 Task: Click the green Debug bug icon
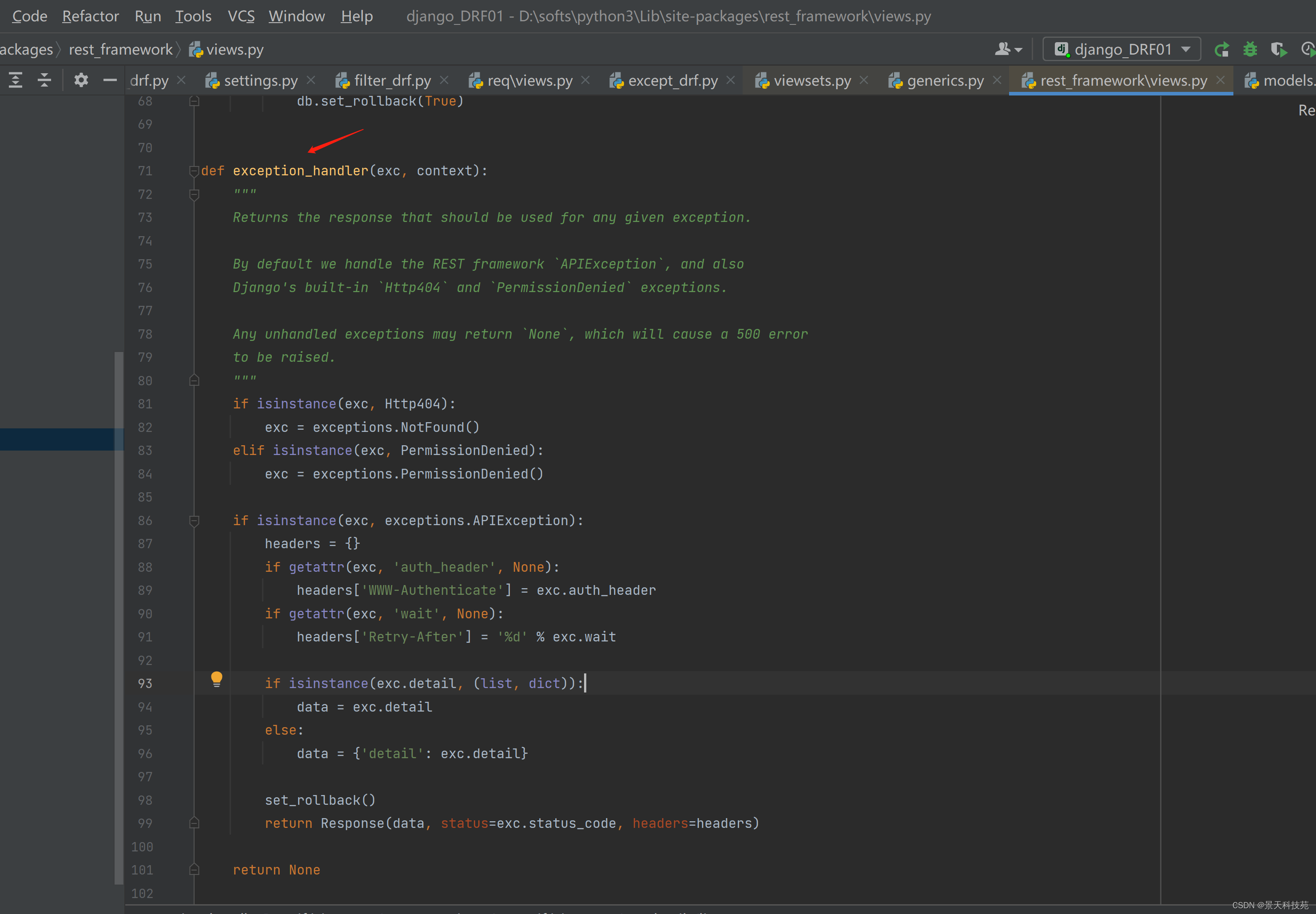coord(1250,50)
